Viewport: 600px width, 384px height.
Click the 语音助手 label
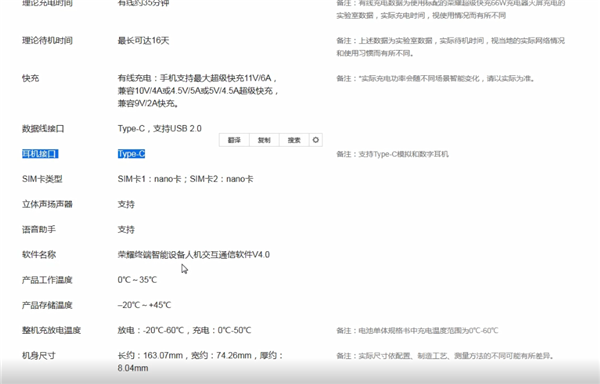(39, 229)
